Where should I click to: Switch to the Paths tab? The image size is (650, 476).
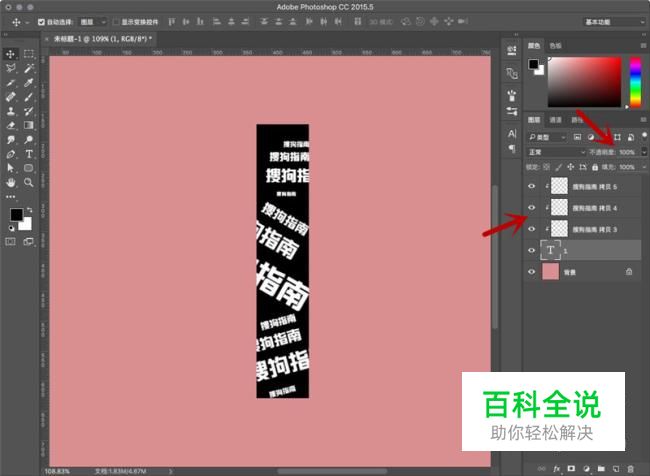[x=577, y=120]
